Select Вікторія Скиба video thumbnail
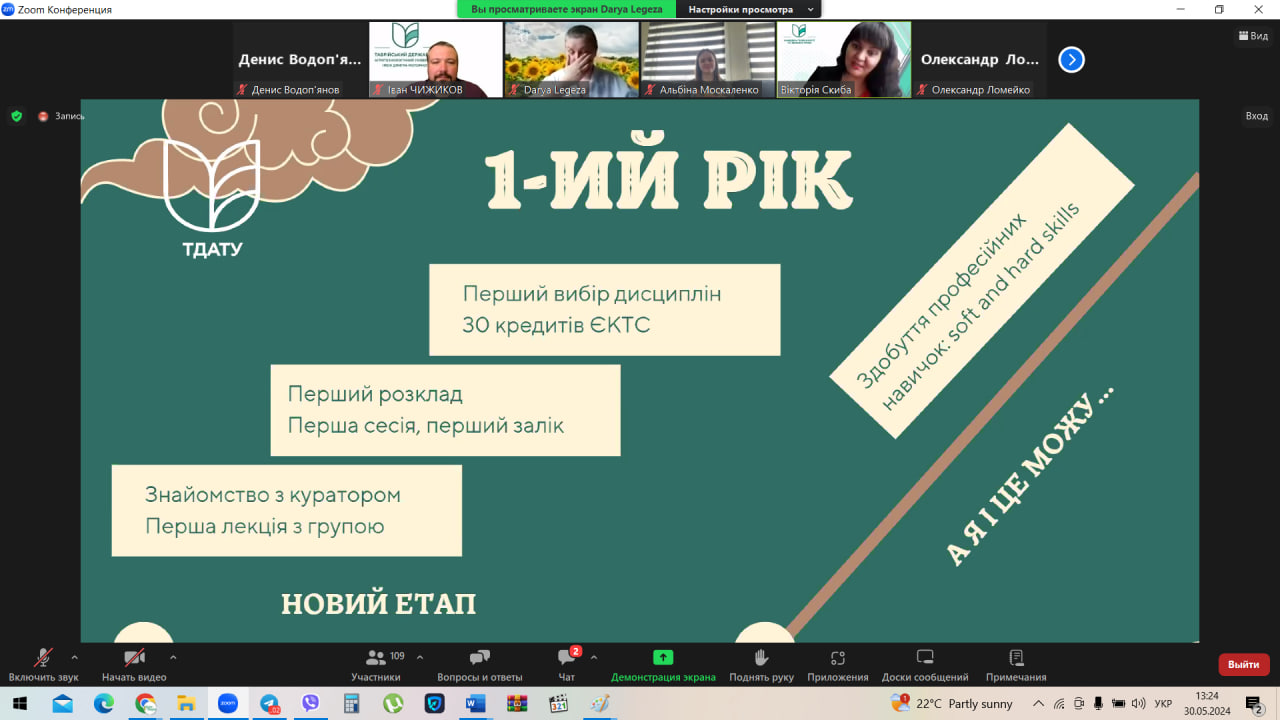Screen dimensions: 1280x720 point(844,60)
